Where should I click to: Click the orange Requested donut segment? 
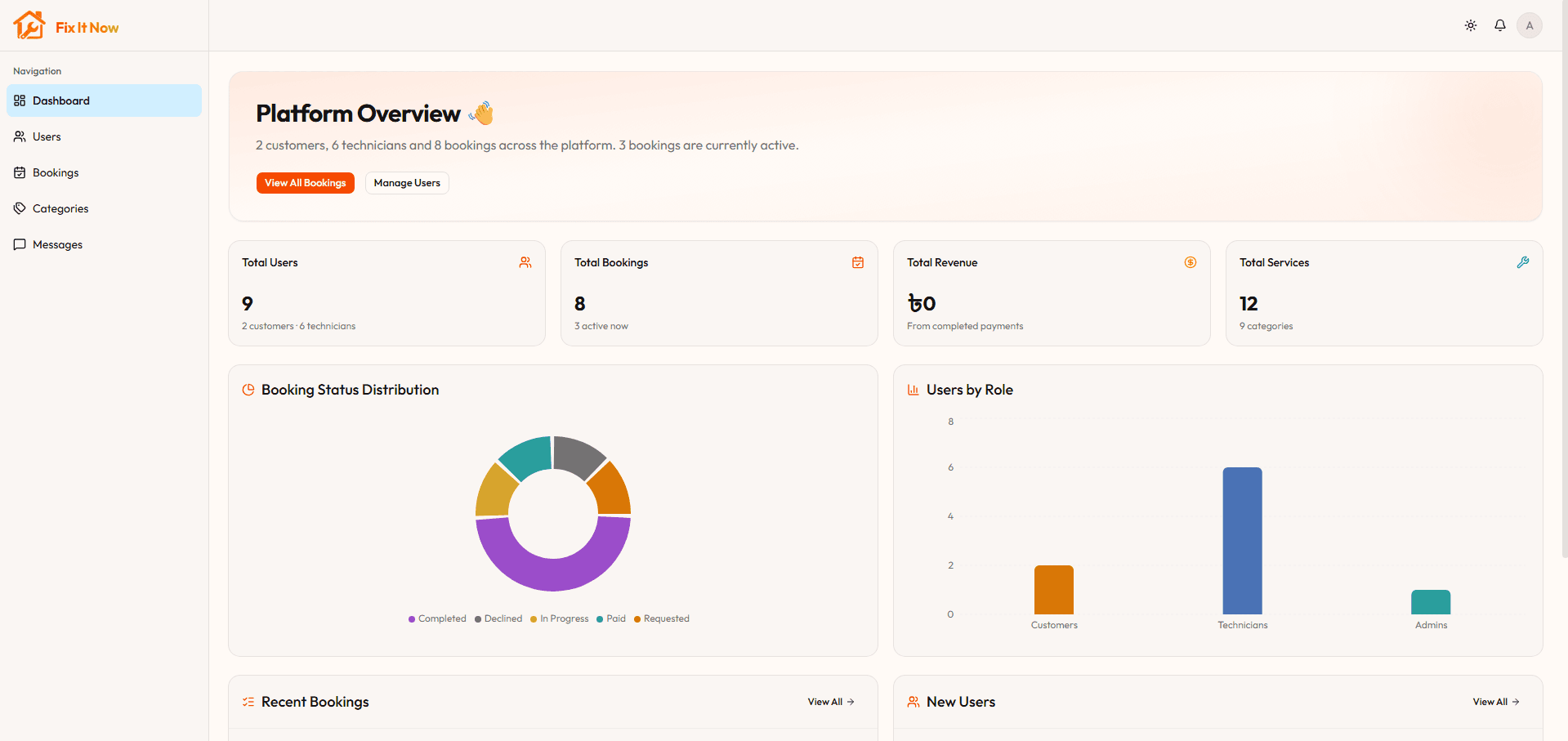(613, 492)
